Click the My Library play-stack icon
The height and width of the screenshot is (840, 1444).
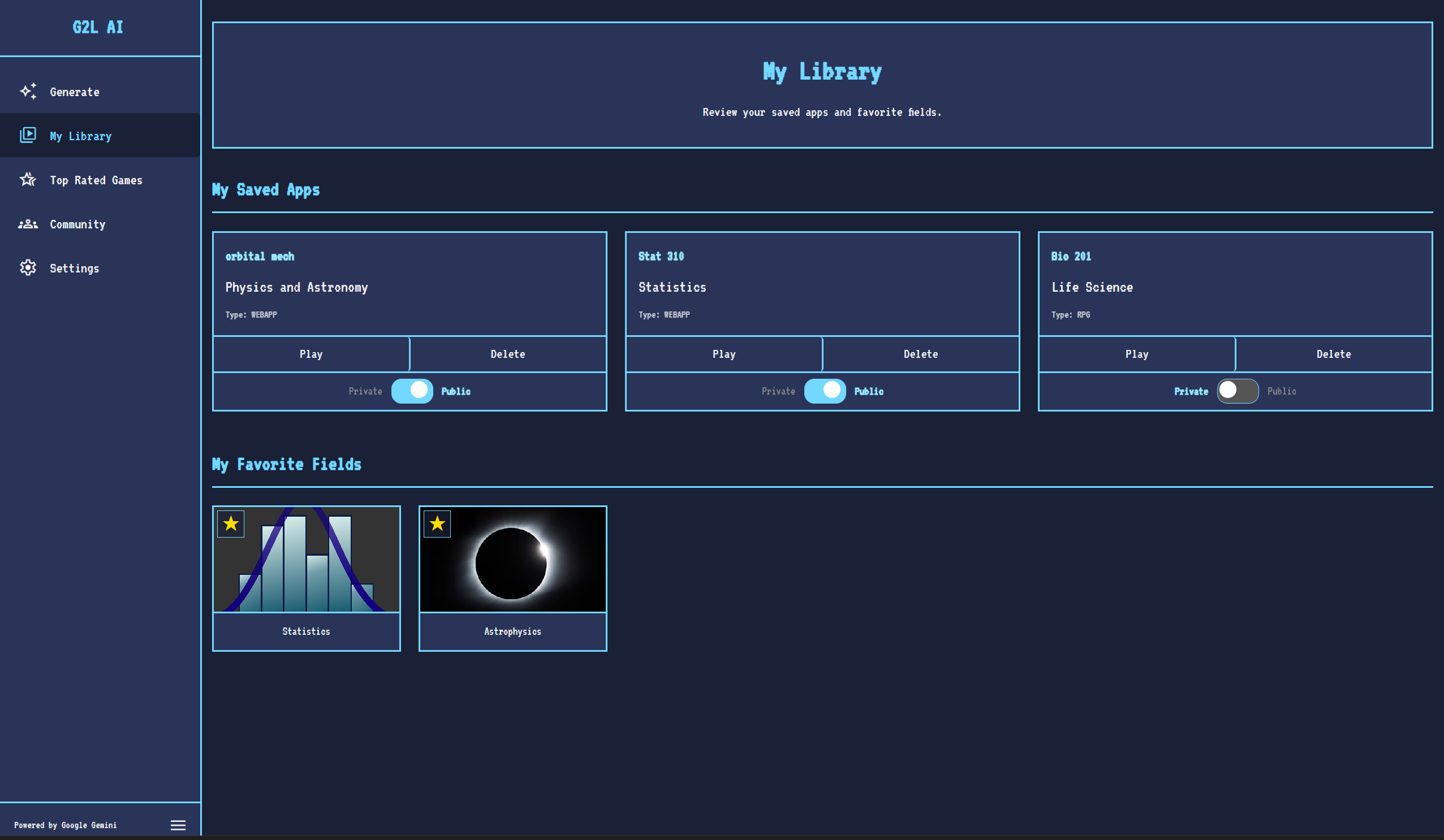(28, 135)
